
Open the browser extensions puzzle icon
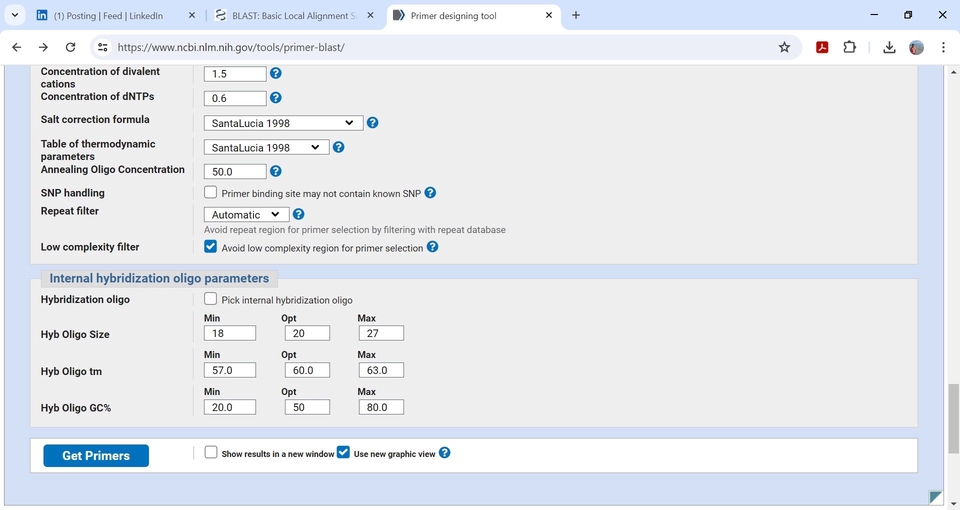850,47
